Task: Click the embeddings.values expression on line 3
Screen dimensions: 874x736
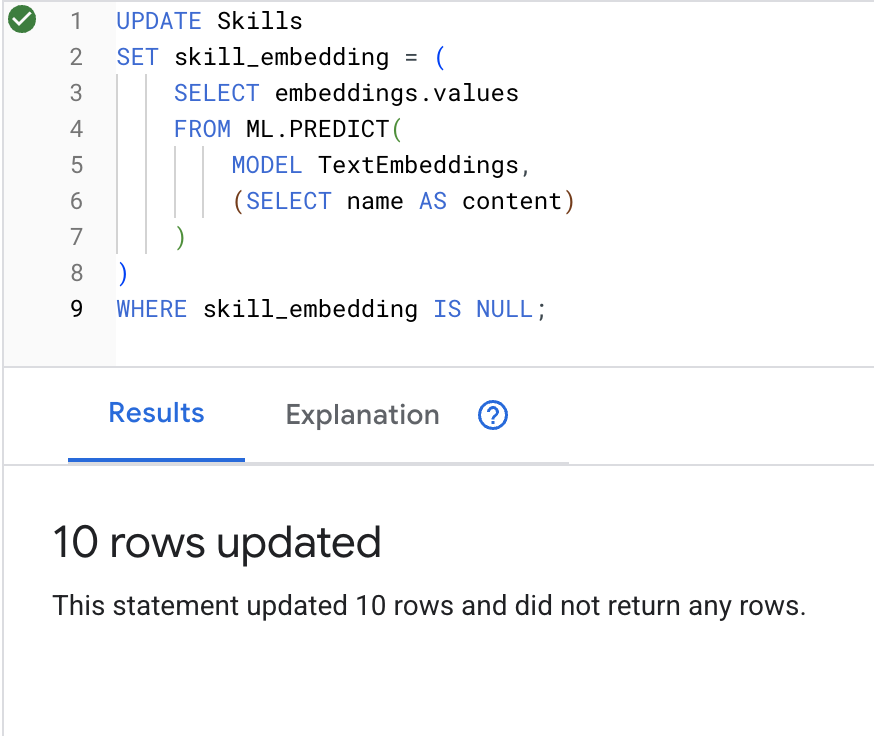Action: click(x=399, y=93)
